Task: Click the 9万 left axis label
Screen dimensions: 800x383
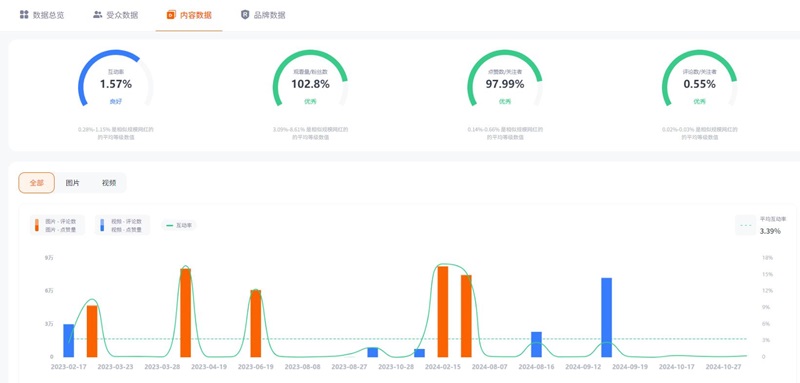Action: [49, 258]
